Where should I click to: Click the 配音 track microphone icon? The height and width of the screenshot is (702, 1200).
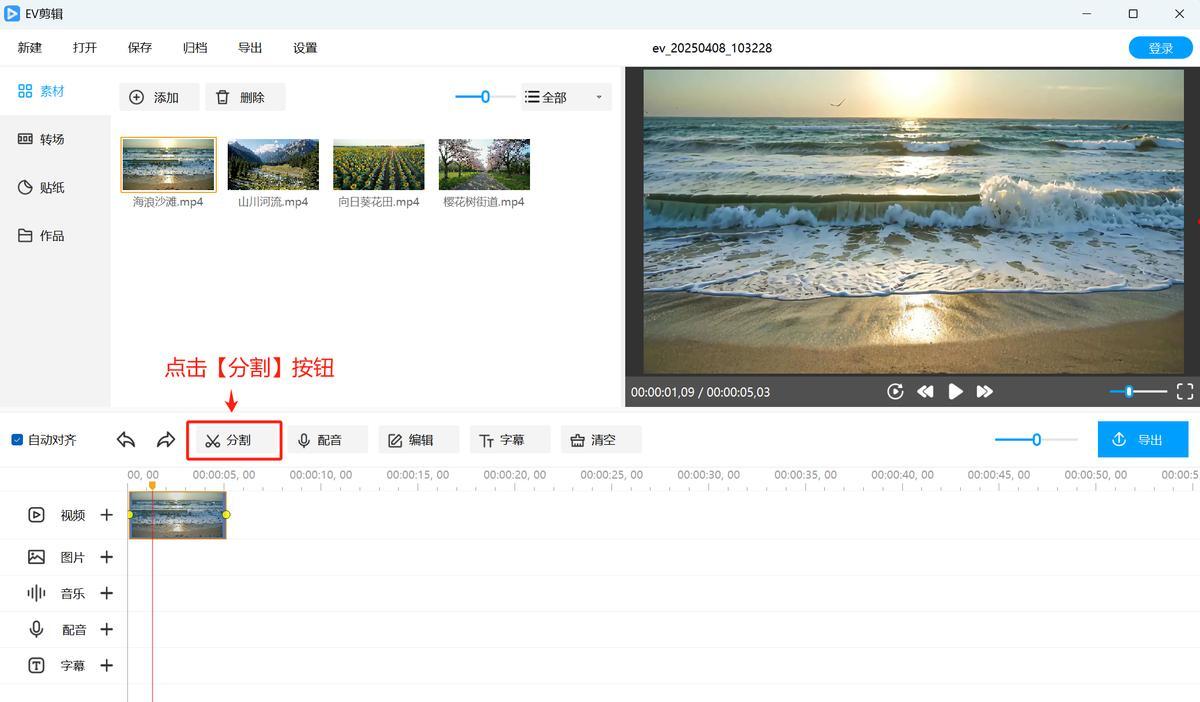point(36,629)
